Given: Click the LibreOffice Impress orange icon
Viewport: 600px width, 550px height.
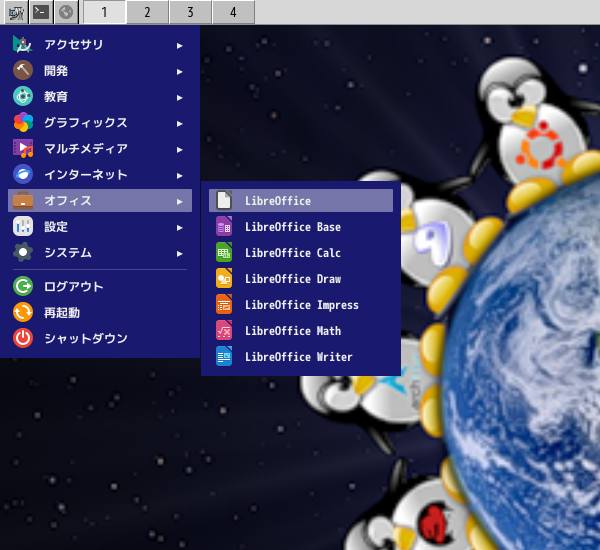Looking at the screenshot, I should pos(224,305).
